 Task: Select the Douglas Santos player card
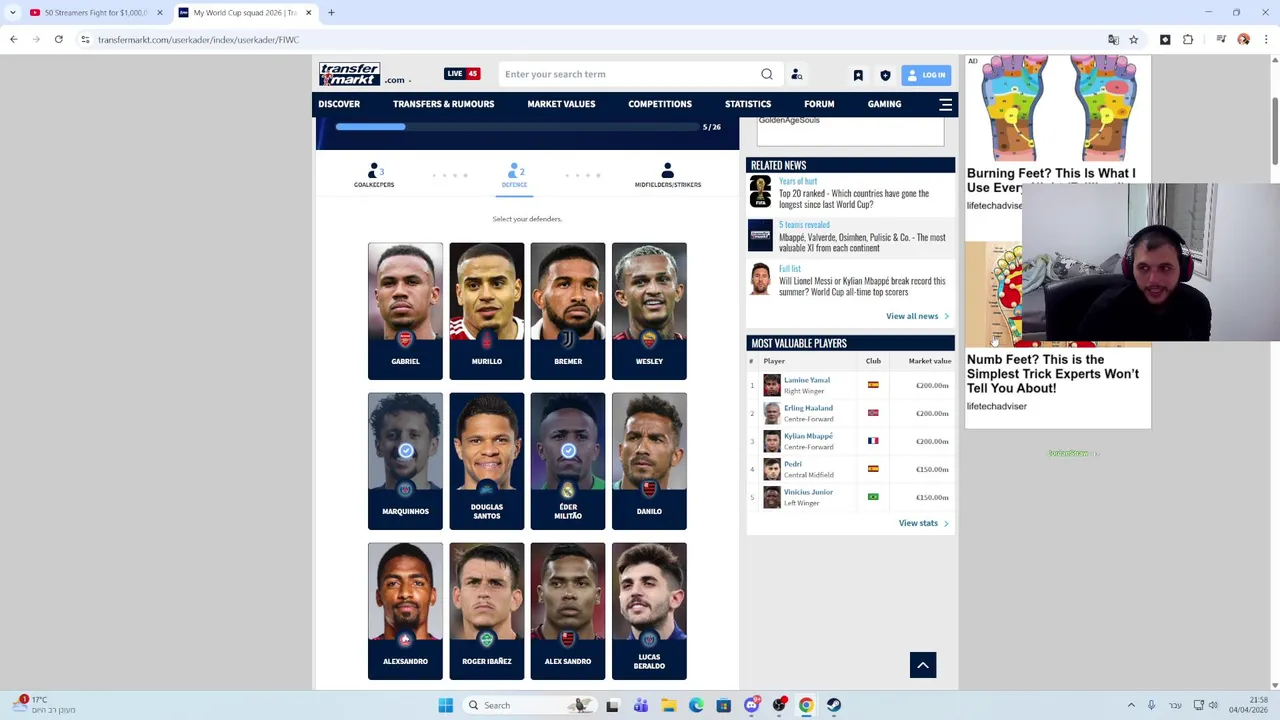pos(487,461)
